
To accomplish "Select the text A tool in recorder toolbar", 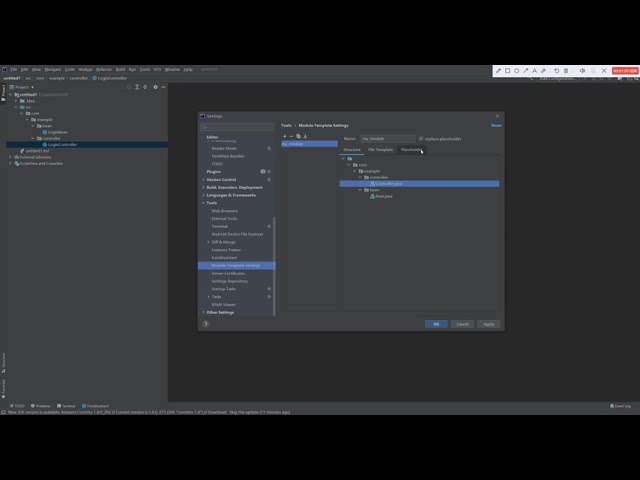I will coord(534,71).
